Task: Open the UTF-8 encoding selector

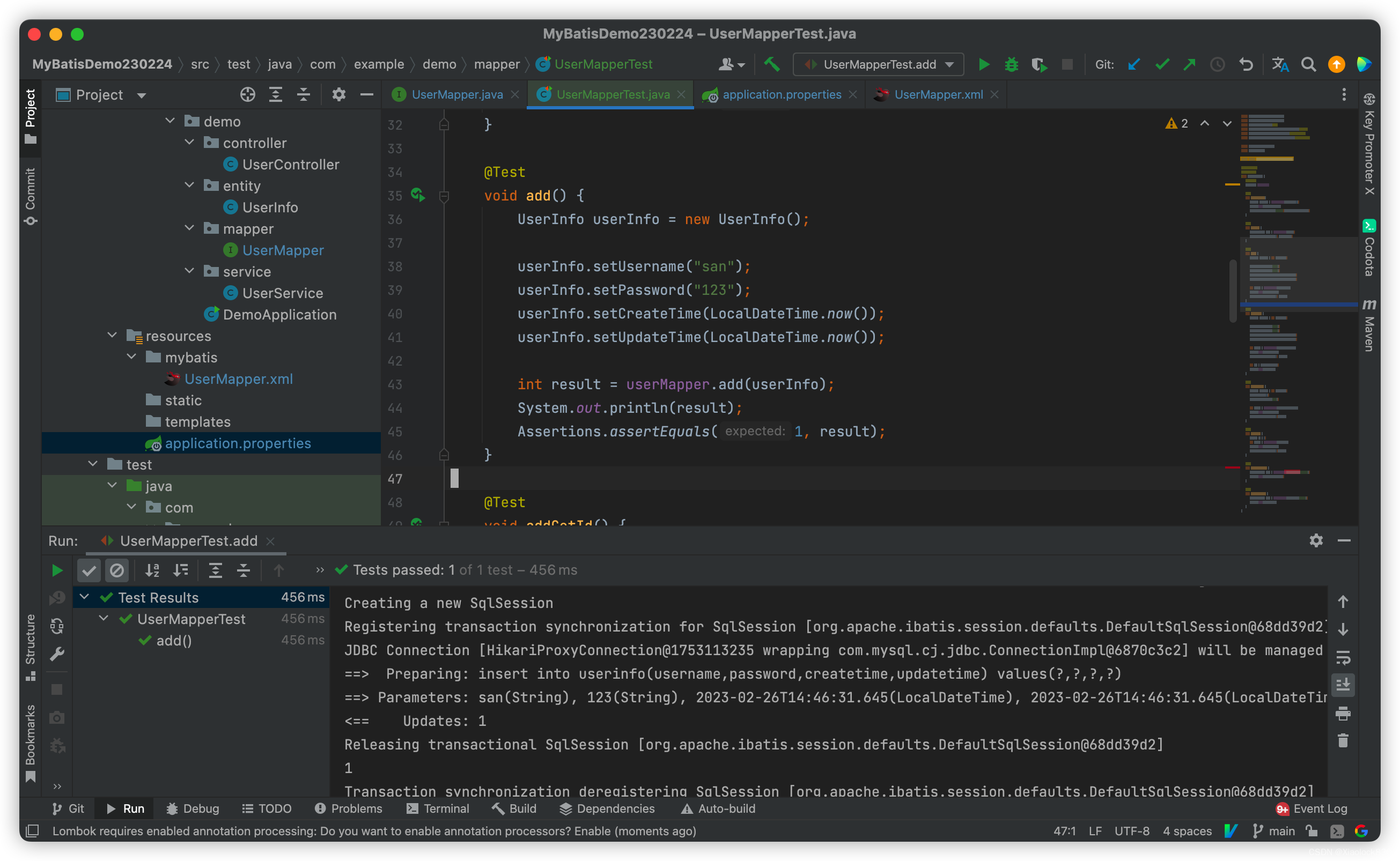Action: (1131, 832)
